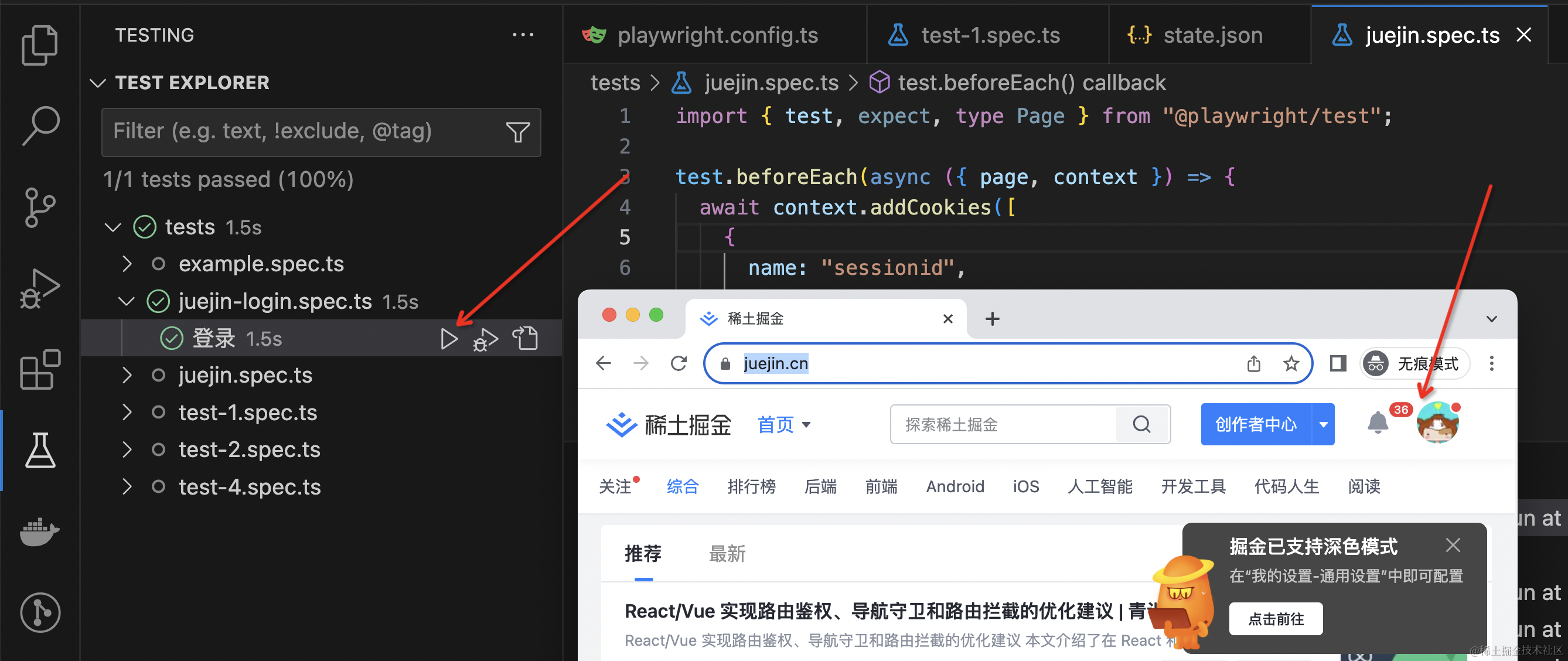Reload the juejin.cn page
Viewport: 1568px width, 661px height.
tap(679, 363)
